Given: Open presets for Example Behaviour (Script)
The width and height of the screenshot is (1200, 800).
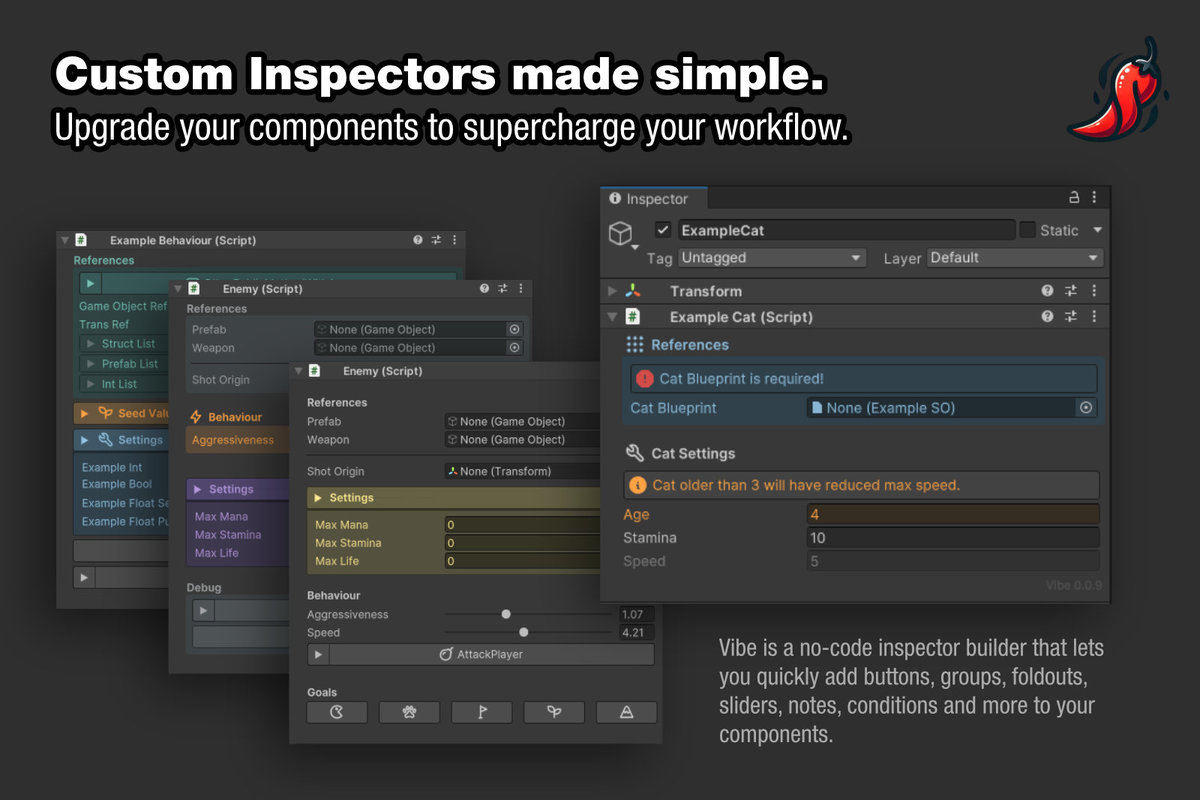Looking at the screenshot, I should click(436, 240).
